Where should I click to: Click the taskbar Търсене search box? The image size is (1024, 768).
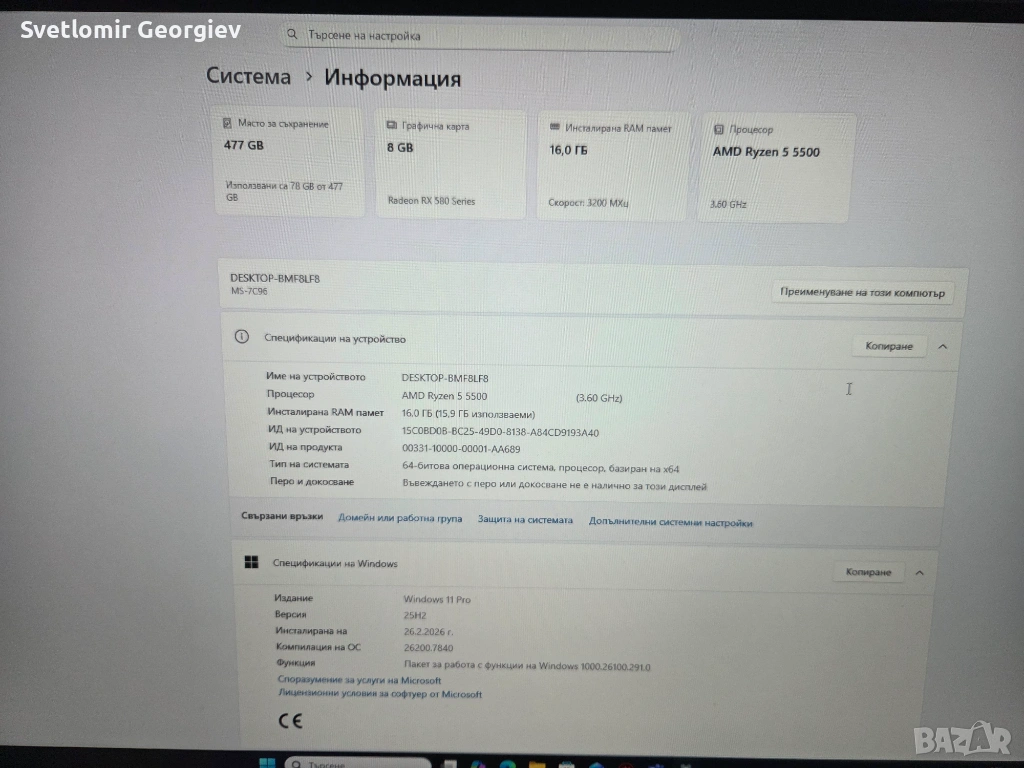pyautogui.click(x=358, y=763)
